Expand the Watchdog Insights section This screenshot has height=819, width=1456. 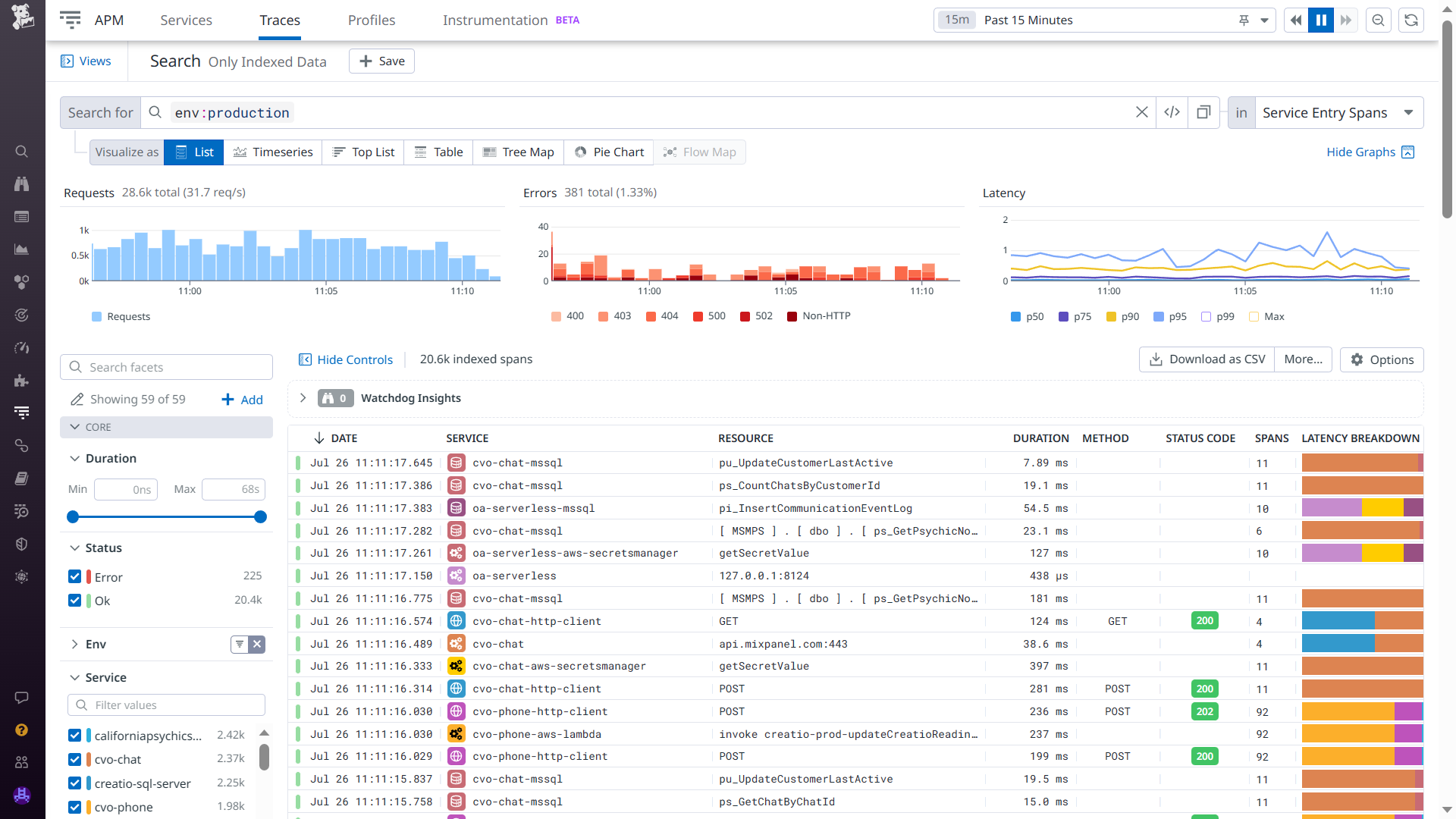tap(303, 398)
